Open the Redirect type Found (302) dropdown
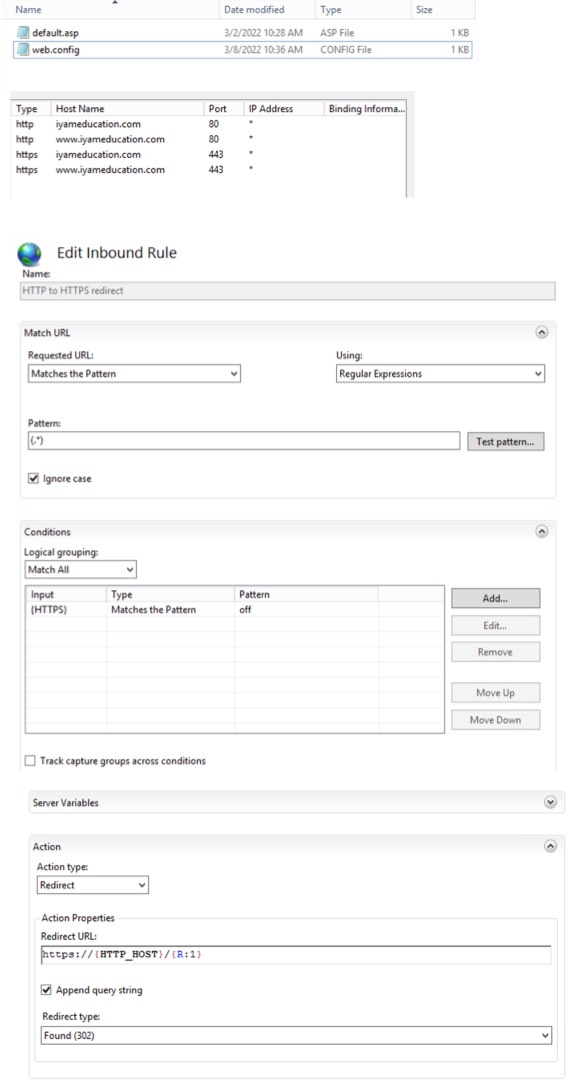Viewport: 586px width, 1088px height. click(297, 1035)
